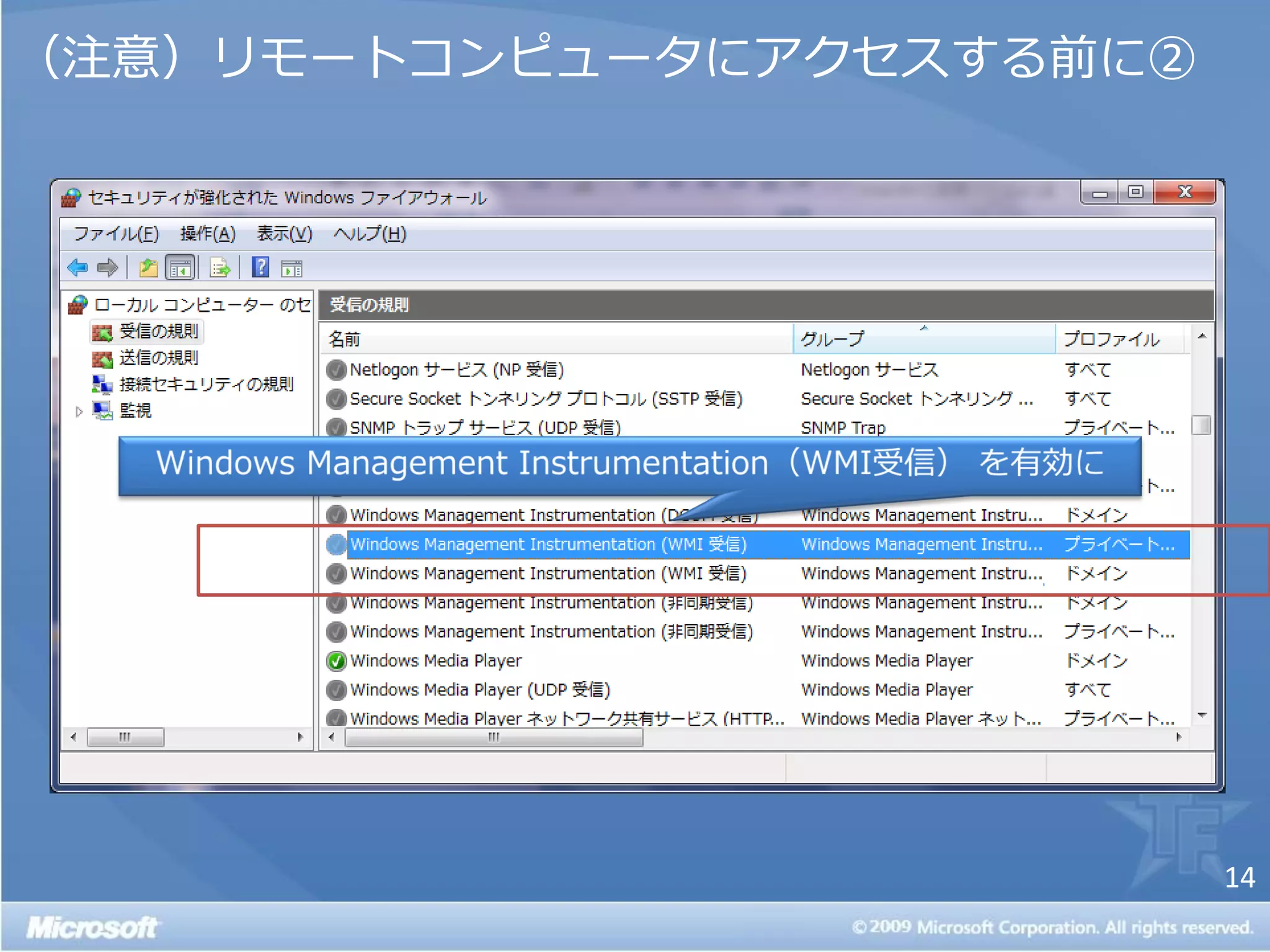Click the 受信の規則 tree icon
The image size is (1270, 952).
(102, 332)
